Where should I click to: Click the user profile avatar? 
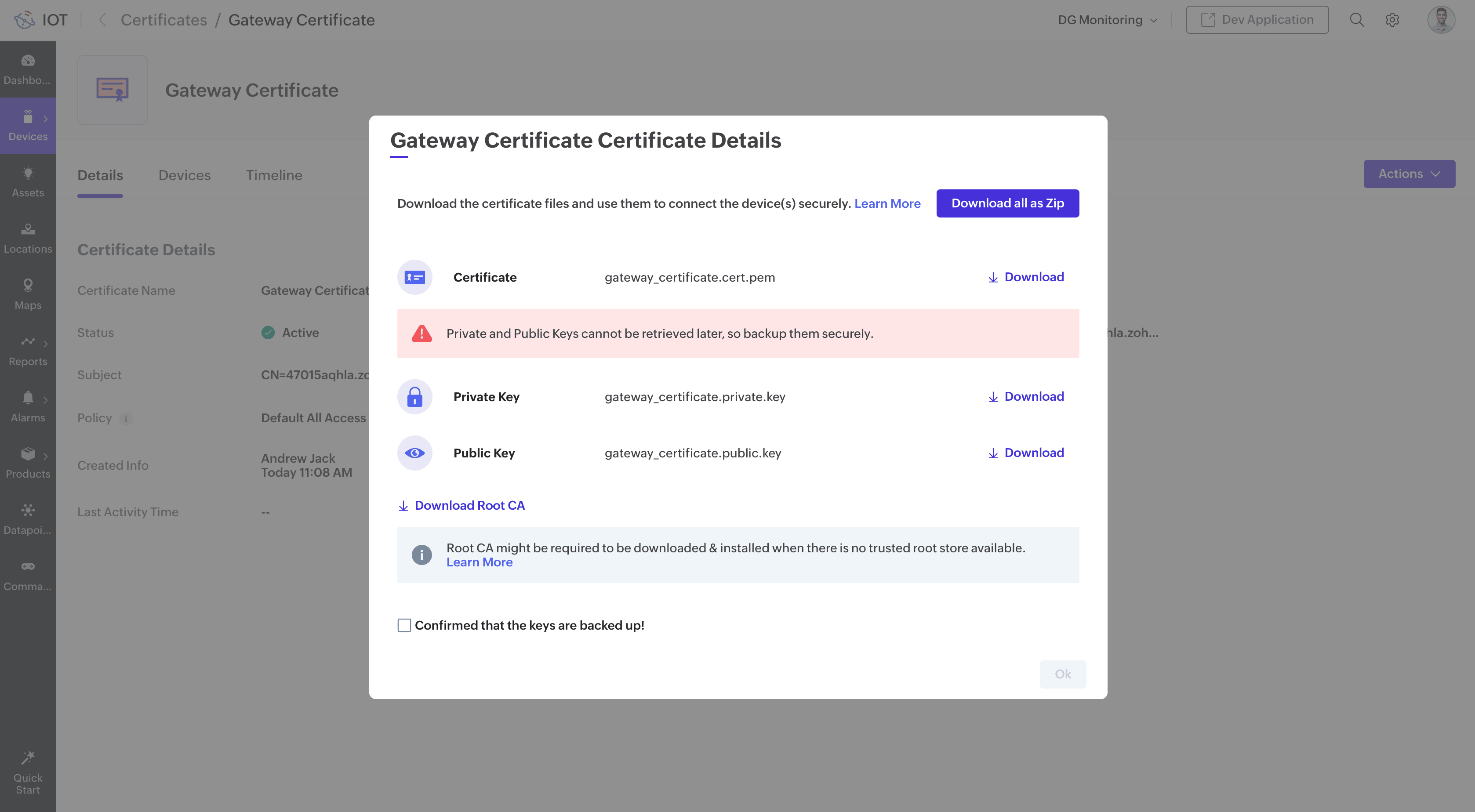[1441, 20]
